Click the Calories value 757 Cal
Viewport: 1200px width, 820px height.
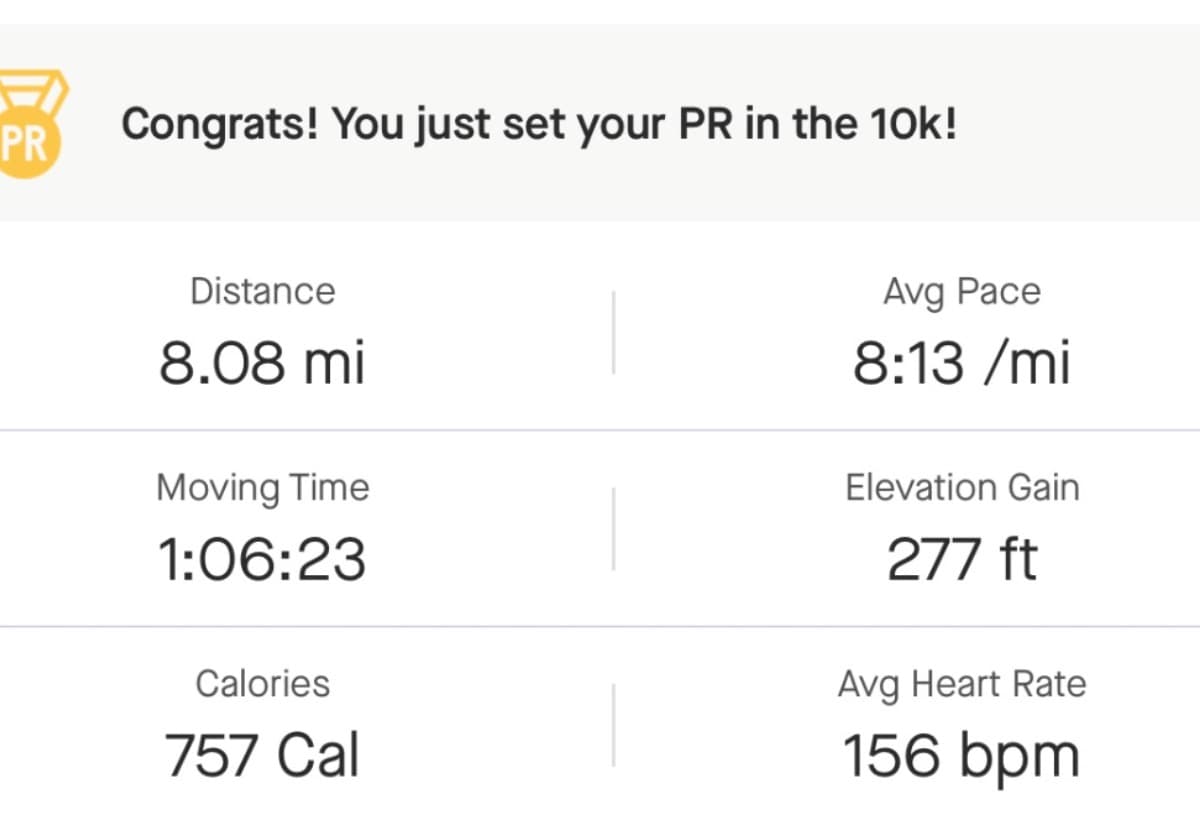point(262,753)
